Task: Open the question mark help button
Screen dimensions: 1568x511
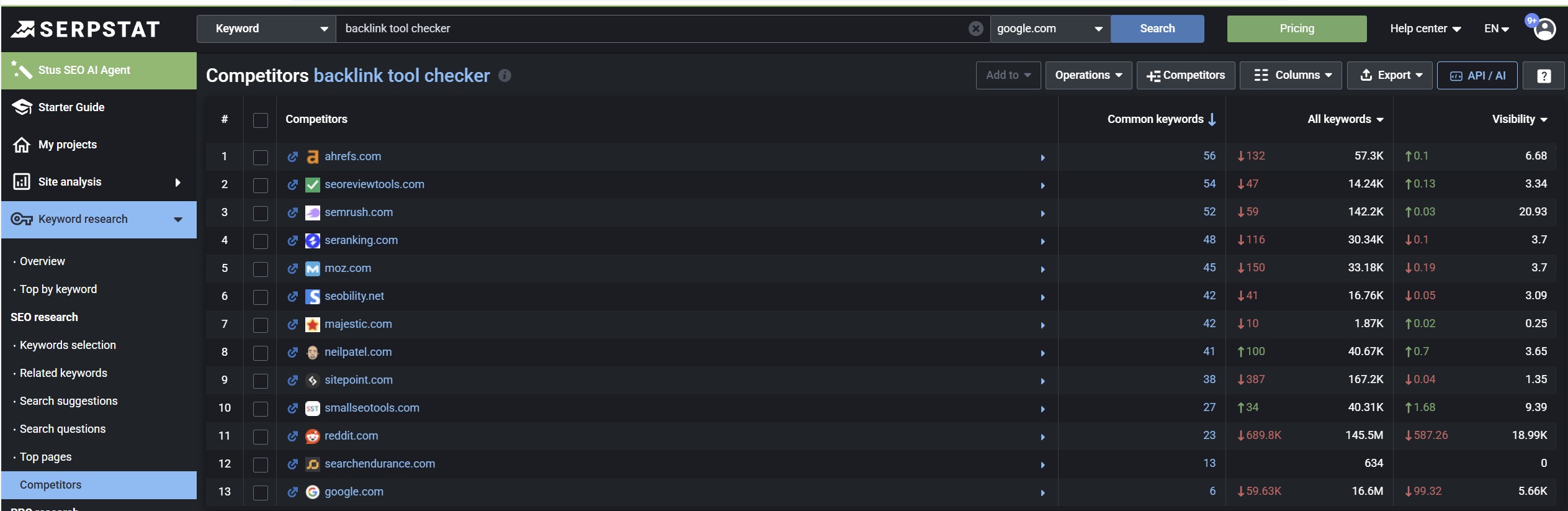Action: click(x=1544, y=76)
